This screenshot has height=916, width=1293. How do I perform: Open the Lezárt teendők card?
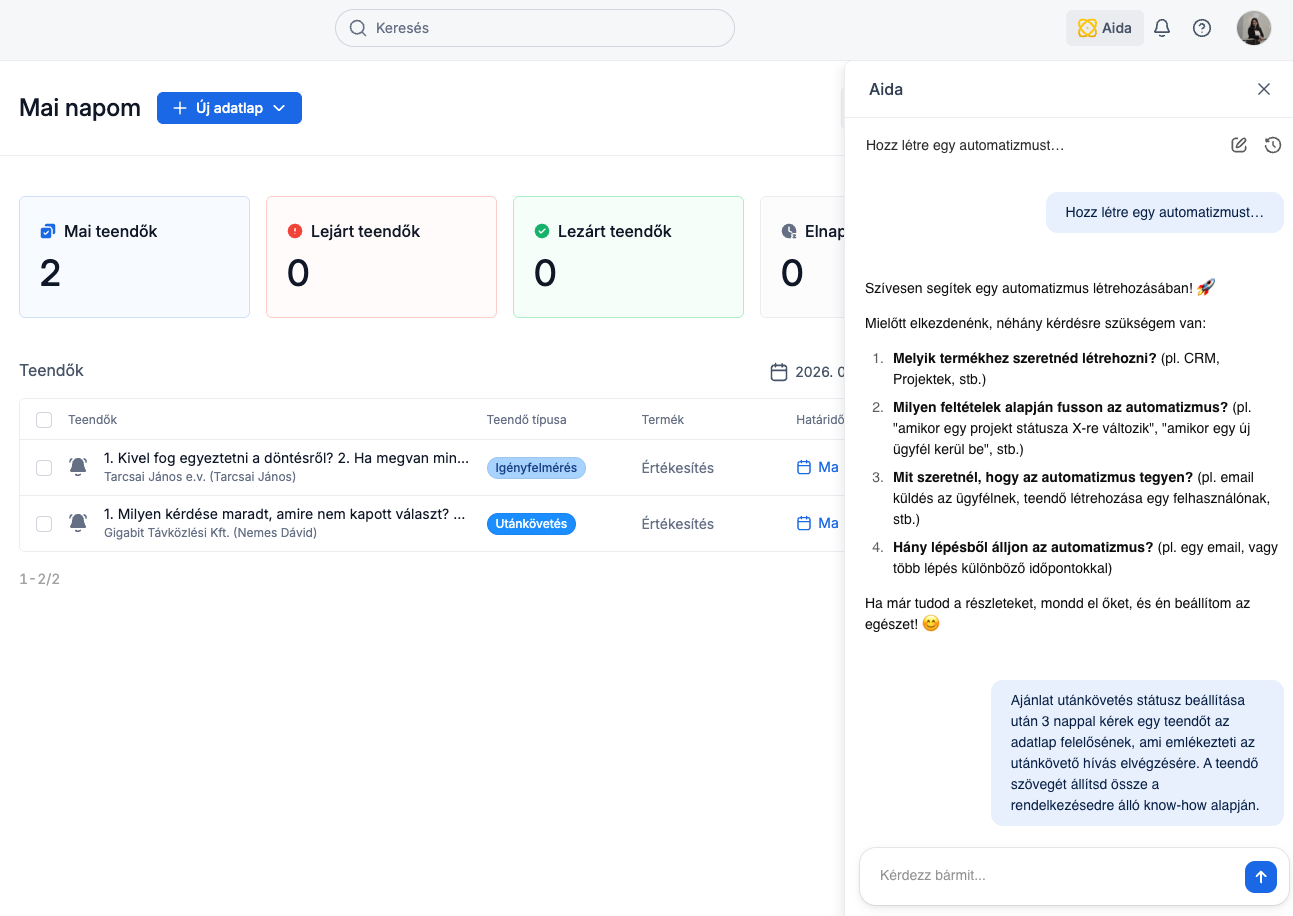(x=628, y=257)
